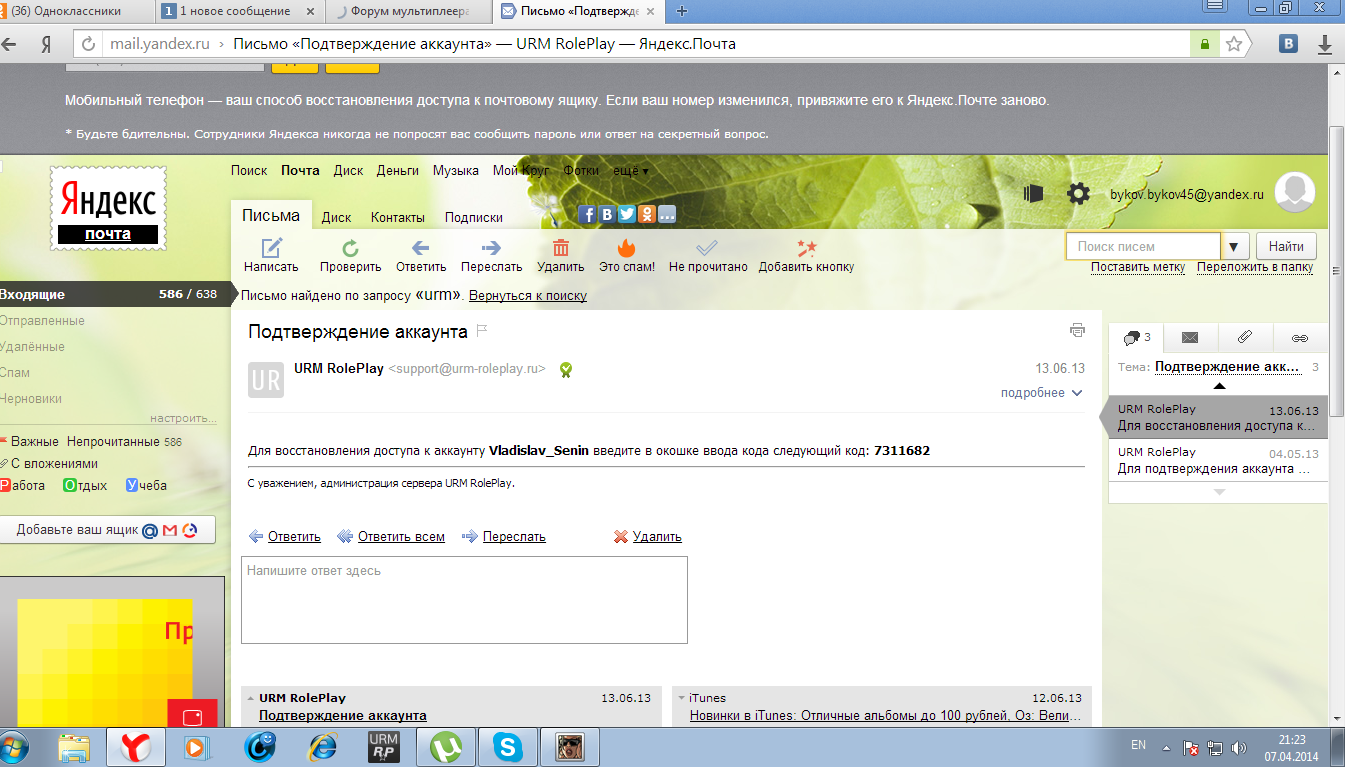Viewport: 1360px width, 768px height.
Task: Click the UR sender avatar
Action: [x=266, y=380]
